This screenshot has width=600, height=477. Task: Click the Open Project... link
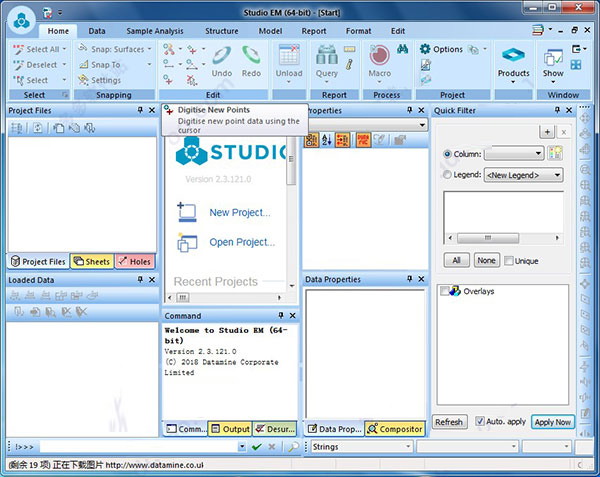(242, 243)
